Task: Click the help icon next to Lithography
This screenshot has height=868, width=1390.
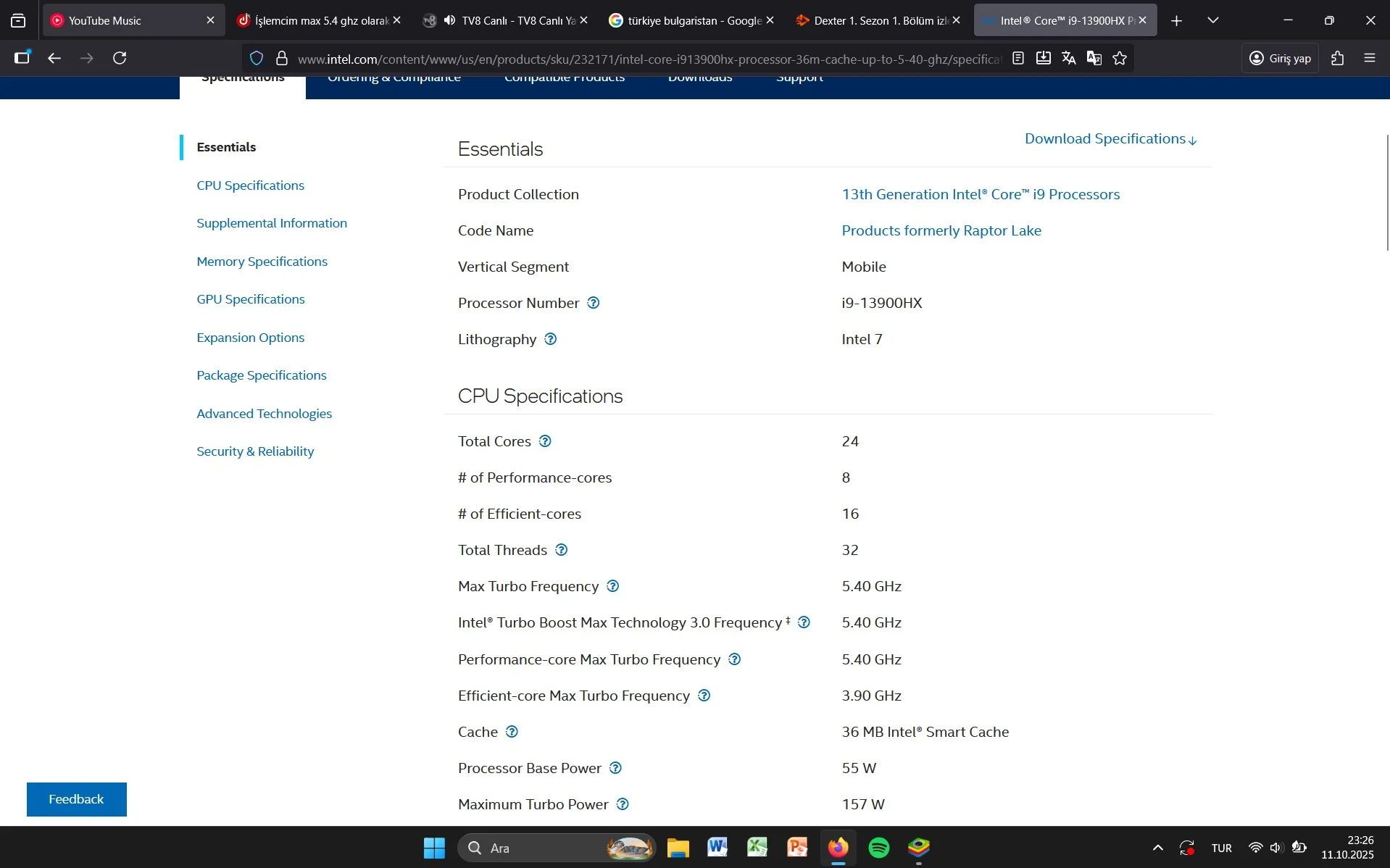Action: pyautogui.click(x=551, y=339)
